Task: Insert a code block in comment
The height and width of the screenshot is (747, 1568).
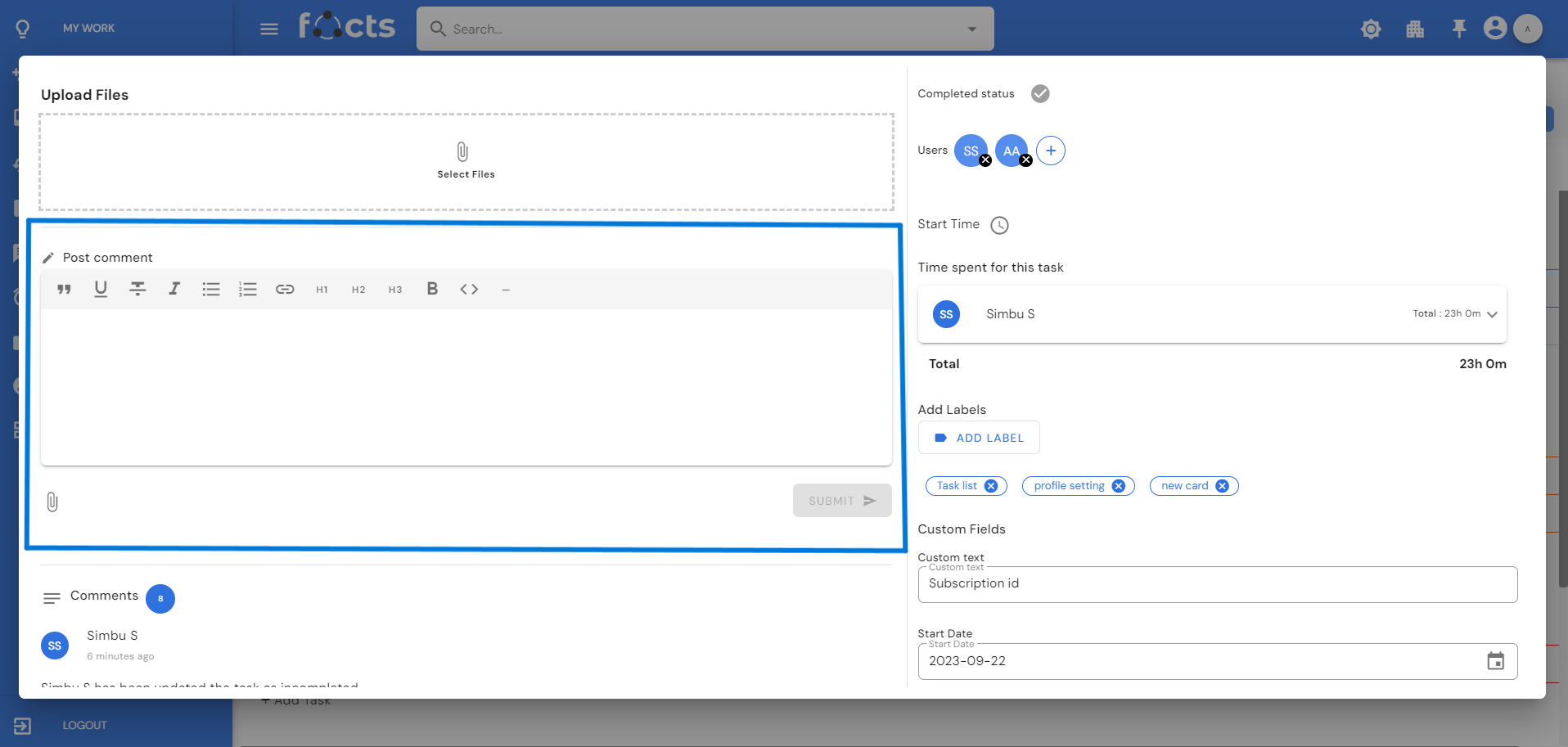Action: [469, 289]
